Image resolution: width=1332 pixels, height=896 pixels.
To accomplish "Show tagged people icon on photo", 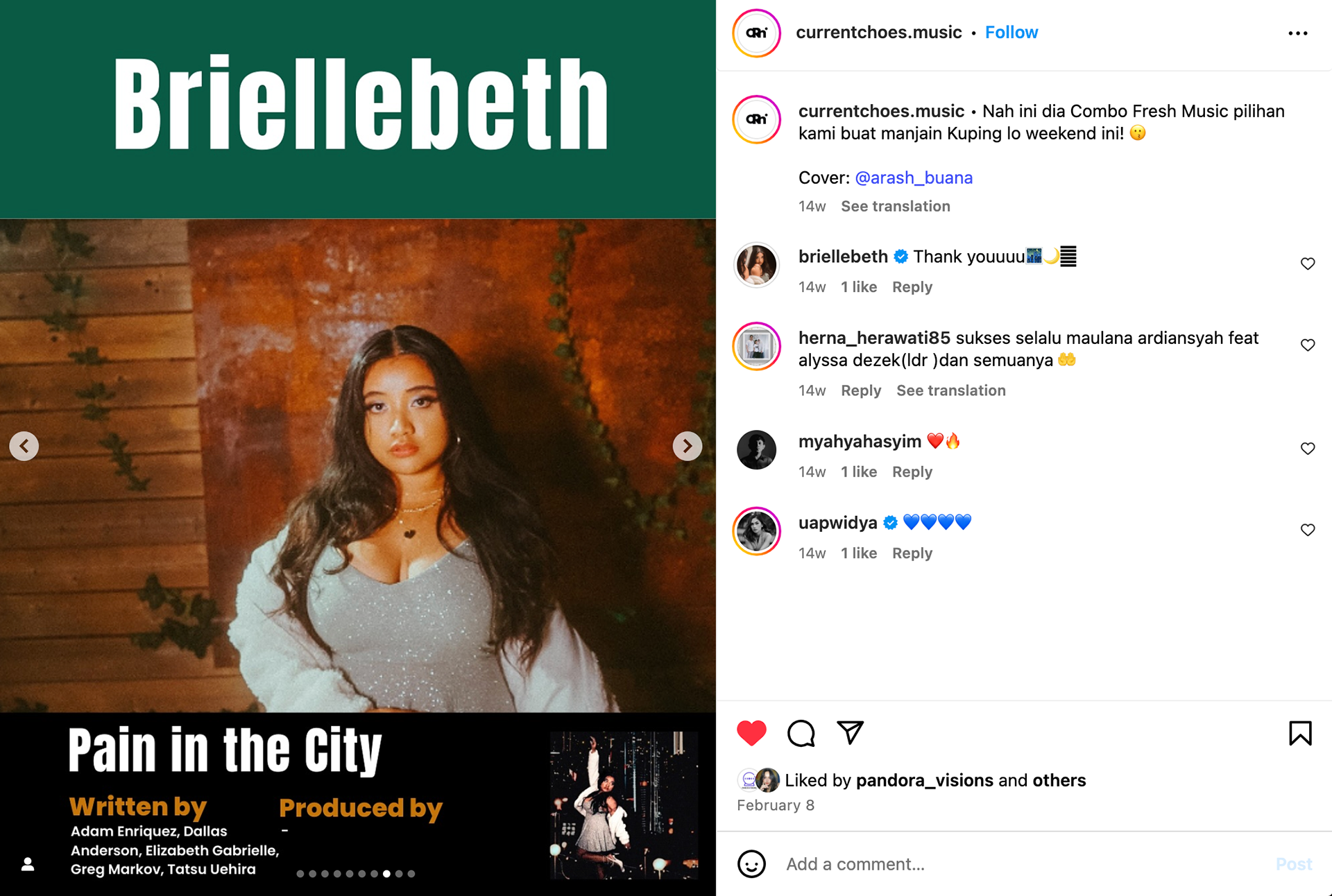I will coord(28,864).
